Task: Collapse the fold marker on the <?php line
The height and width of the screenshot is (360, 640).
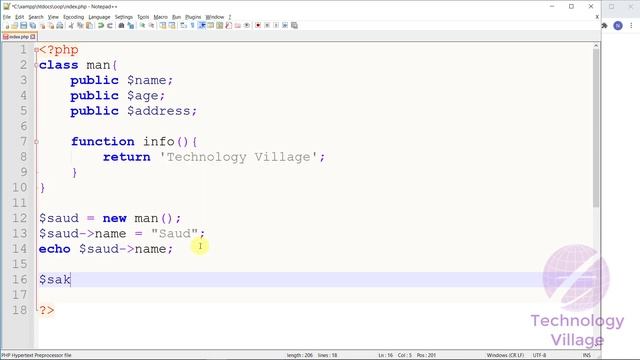Action: (x=36, y=50)
